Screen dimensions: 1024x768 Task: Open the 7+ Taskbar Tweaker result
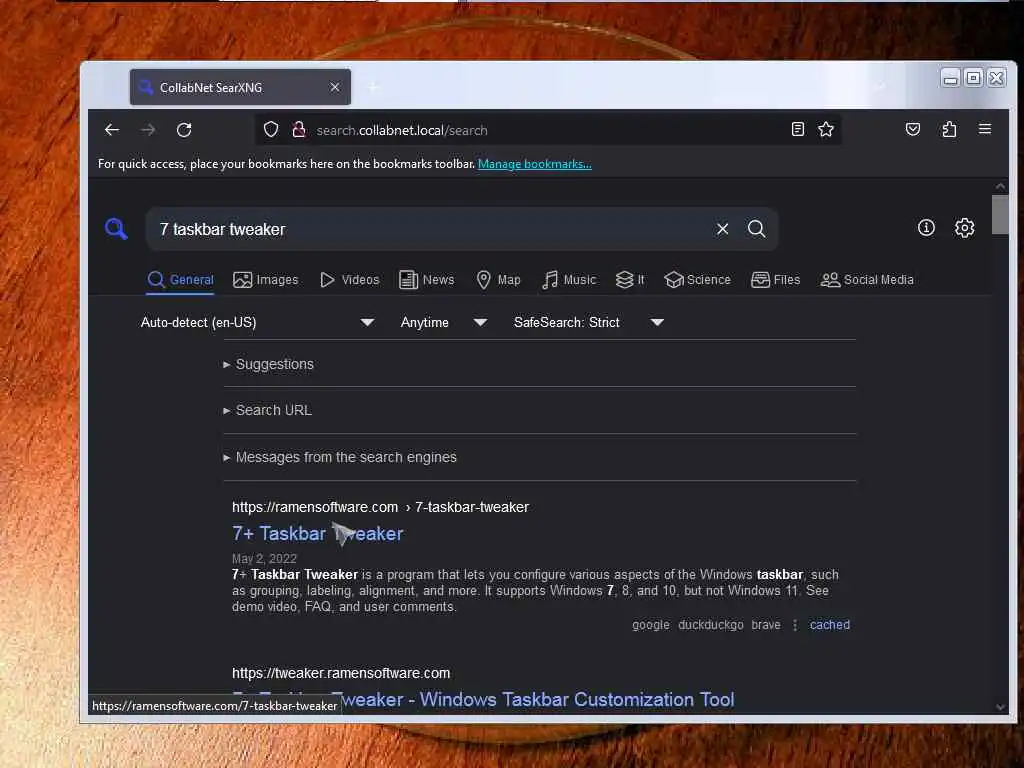[317, 534]
